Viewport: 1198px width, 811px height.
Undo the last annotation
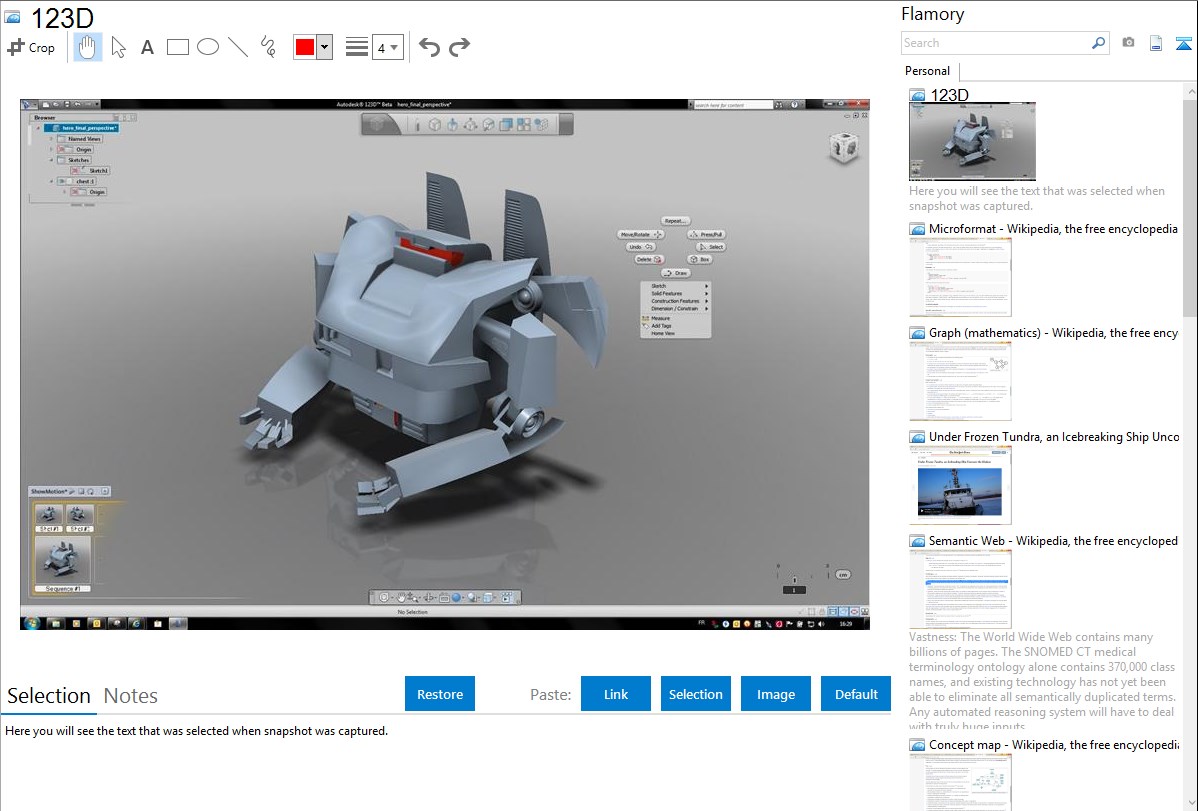pyautogui.click(x=429, y=47)
